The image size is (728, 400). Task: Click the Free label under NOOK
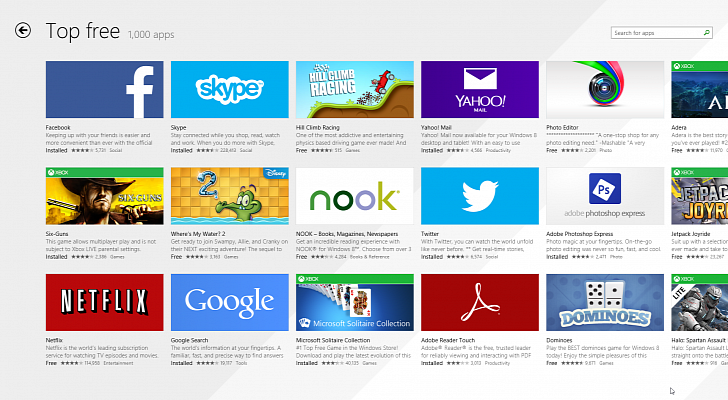coord(301,257)
